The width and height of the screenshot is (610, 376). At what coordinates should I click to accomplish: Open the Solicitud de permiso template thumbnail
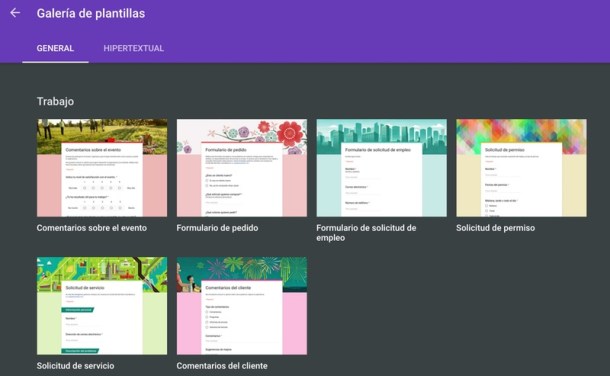521,168
